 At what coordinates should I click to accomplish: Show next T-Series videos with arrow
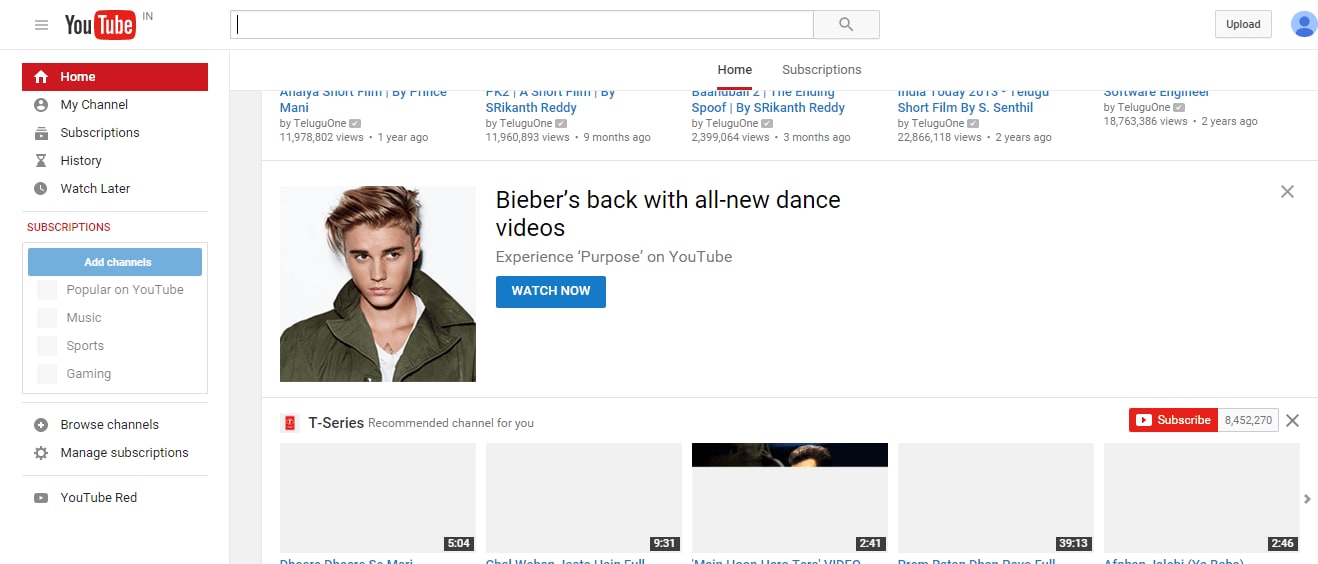click(1307, 499)
